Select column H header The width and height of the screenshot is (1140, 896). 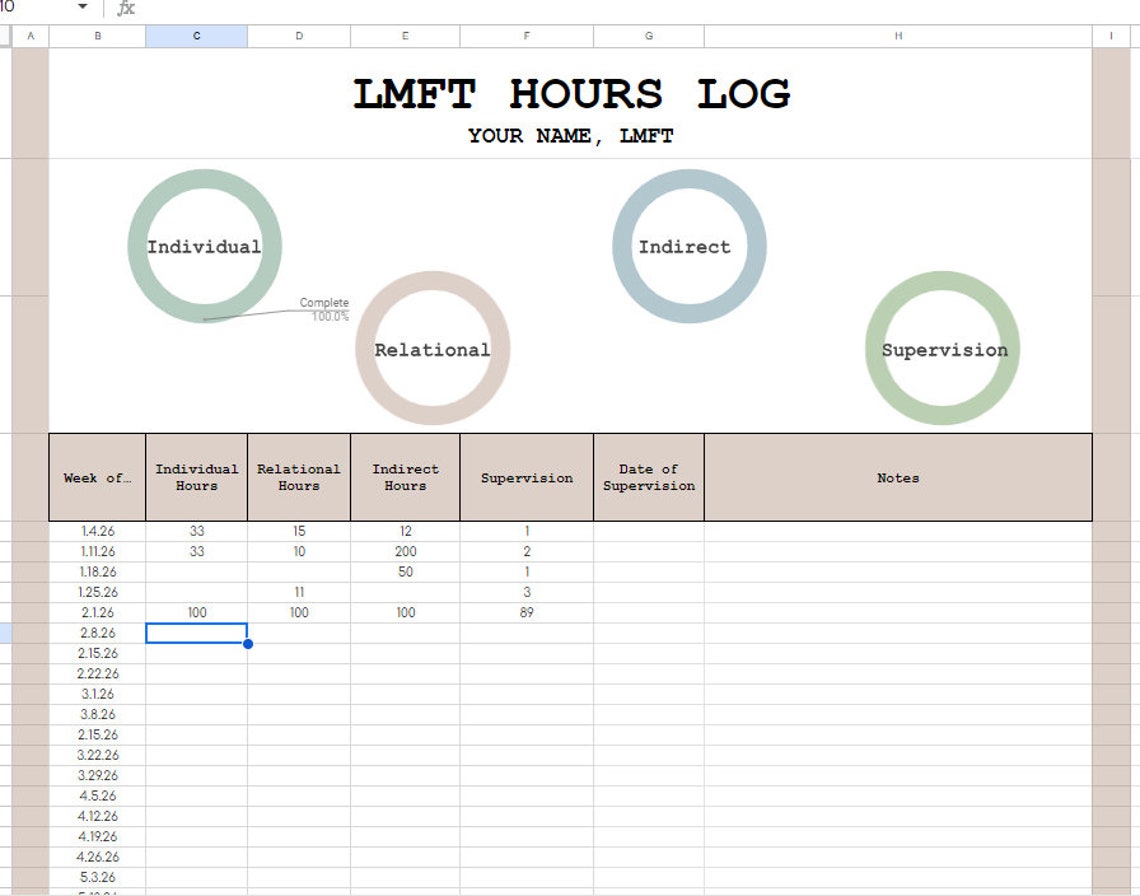click(x=897, y=35)
